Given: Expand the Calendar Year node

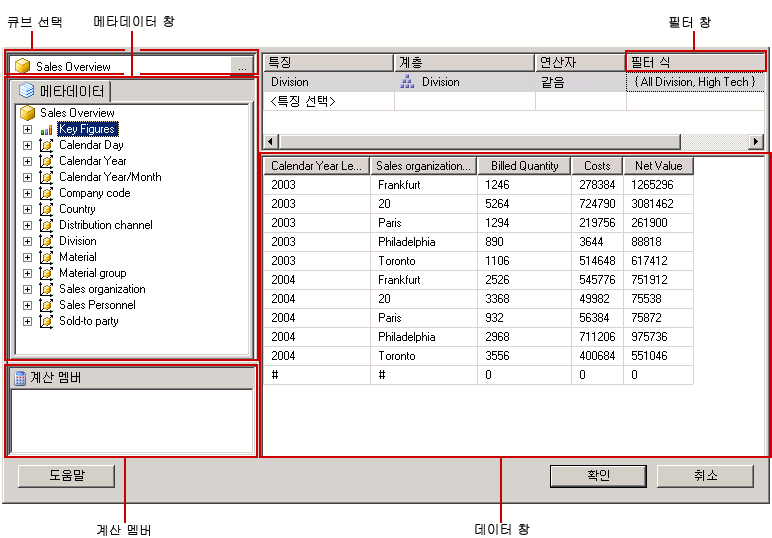Looking at the screenshot, I should 28,161.
